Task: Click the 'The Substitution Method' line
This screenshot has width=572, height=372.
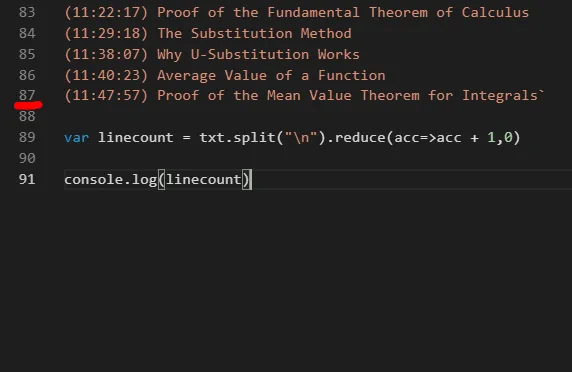Action: pyautogui.click(x=254, y=34)
